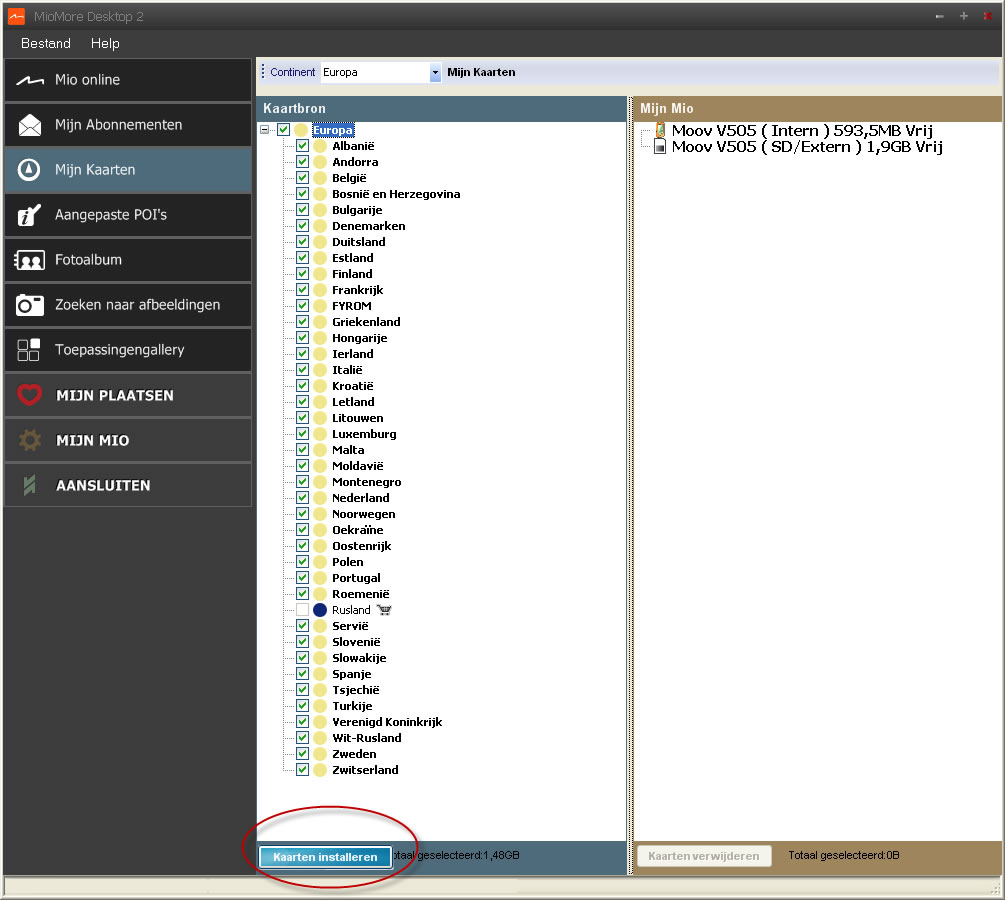The width and height of the screenshot is (1005, 900).
Task: Click the Toepassingengallery grid icon
Action: click(29, 350)
